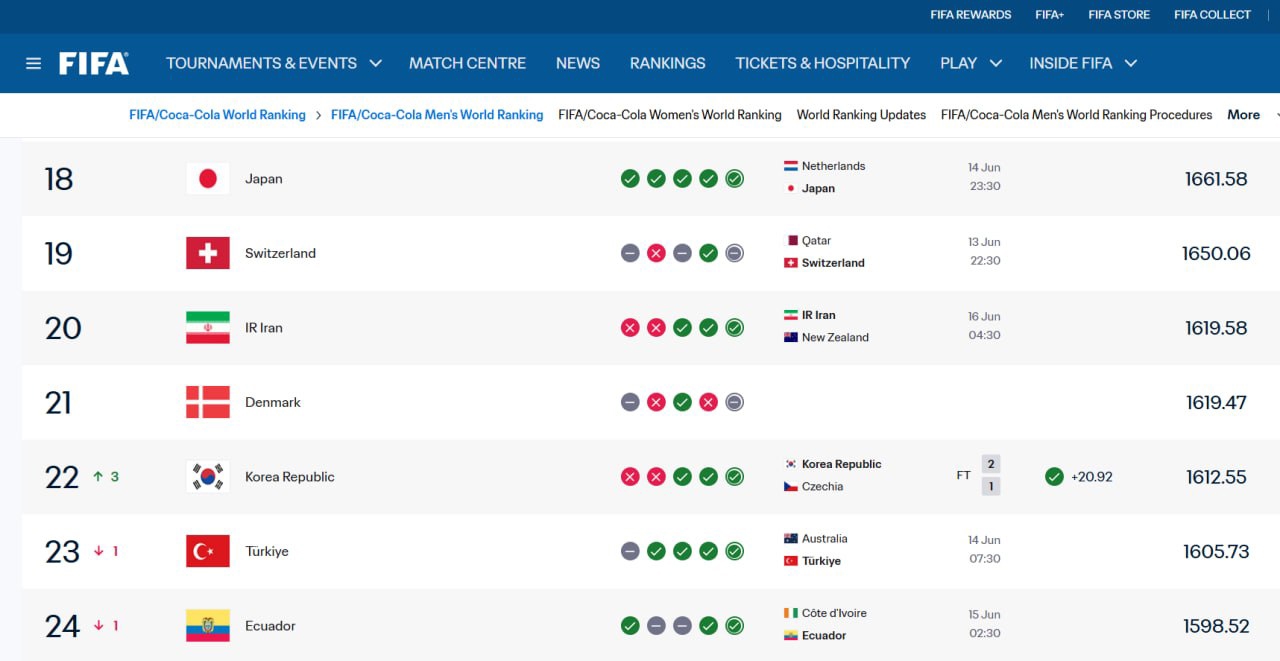Open the hamburger menu icon
The width and height of the screenshot is (1280, 661).
[x=34, y=63]
